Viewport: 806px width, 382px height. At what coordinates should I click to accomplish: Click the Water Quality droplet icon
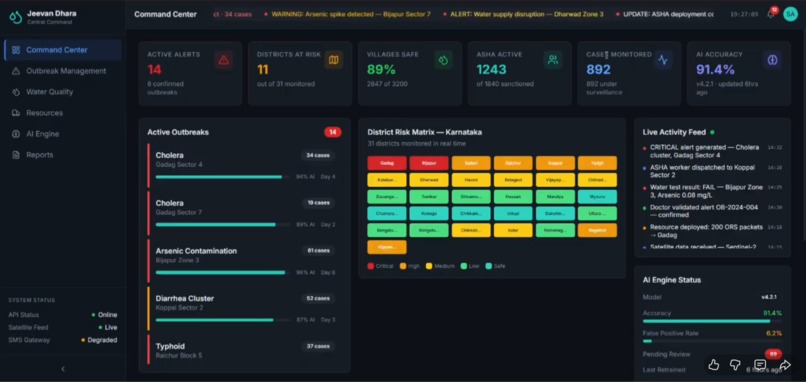pyautogui.click(x=16, y=92)
